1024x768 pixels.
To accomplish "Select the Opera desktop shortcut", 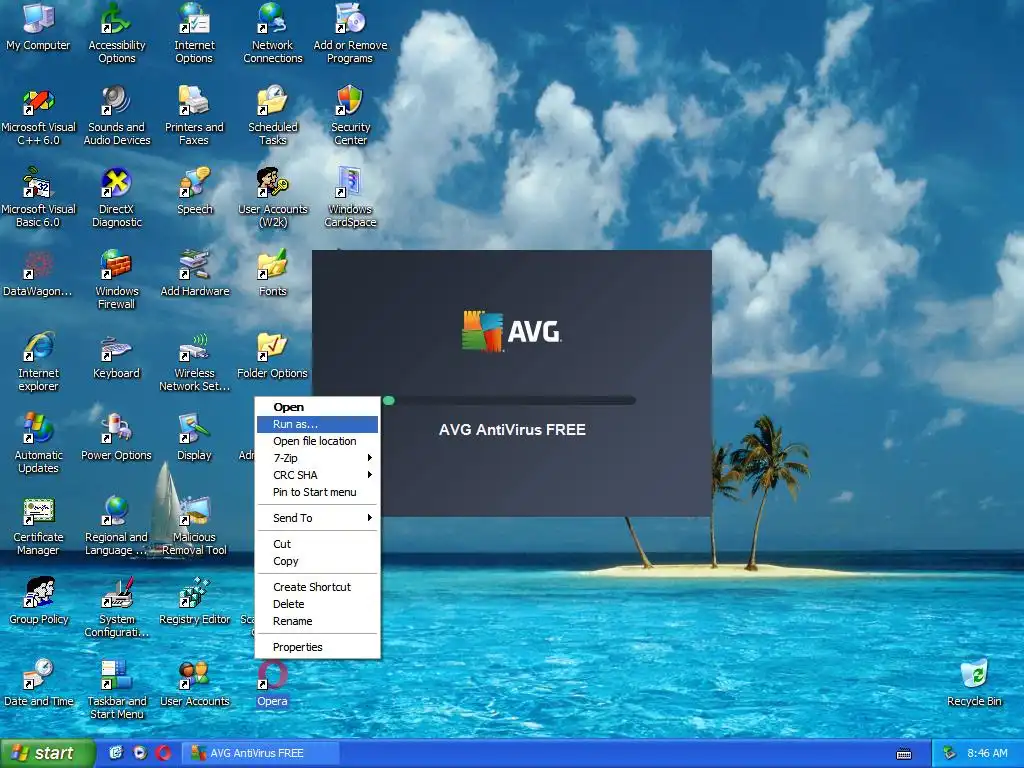I will pyautogui.click(x=272, y=683).
